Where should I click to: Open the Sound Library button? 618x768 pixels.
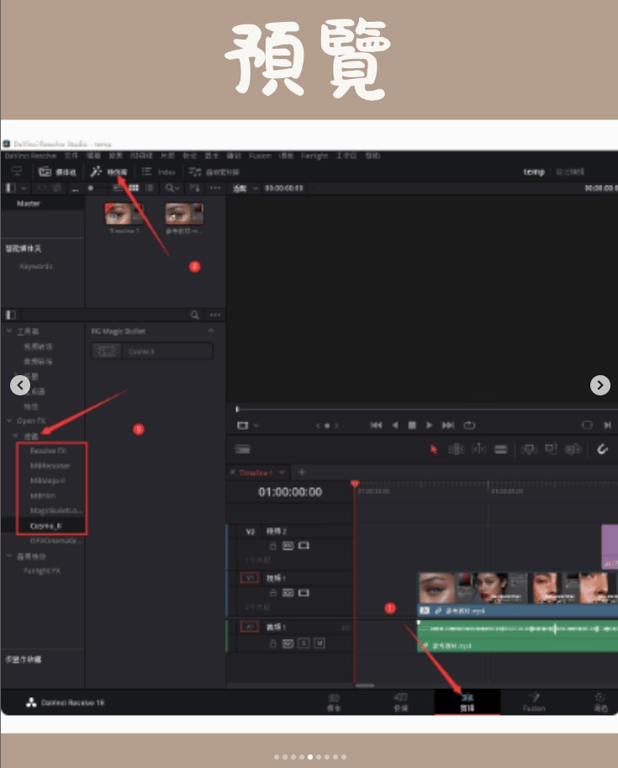pos(214,172)
